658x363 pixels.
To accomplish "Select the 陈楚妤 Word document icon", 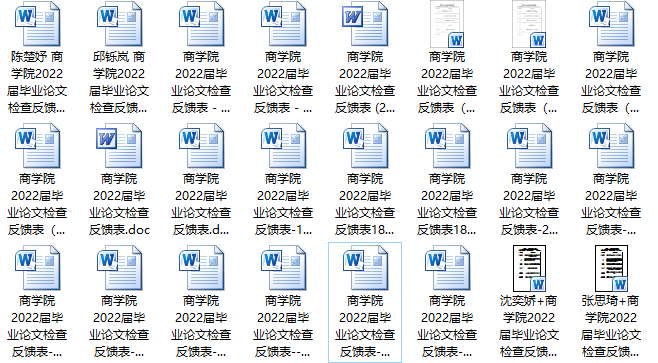I will pyautogui.click(x=37, y=24).
